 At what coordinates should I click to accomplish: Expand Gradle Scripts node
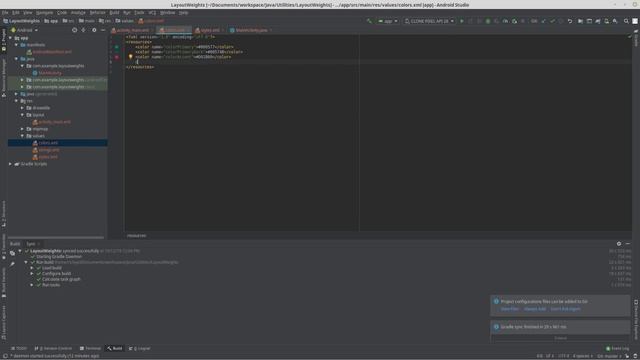pos(11,164)
